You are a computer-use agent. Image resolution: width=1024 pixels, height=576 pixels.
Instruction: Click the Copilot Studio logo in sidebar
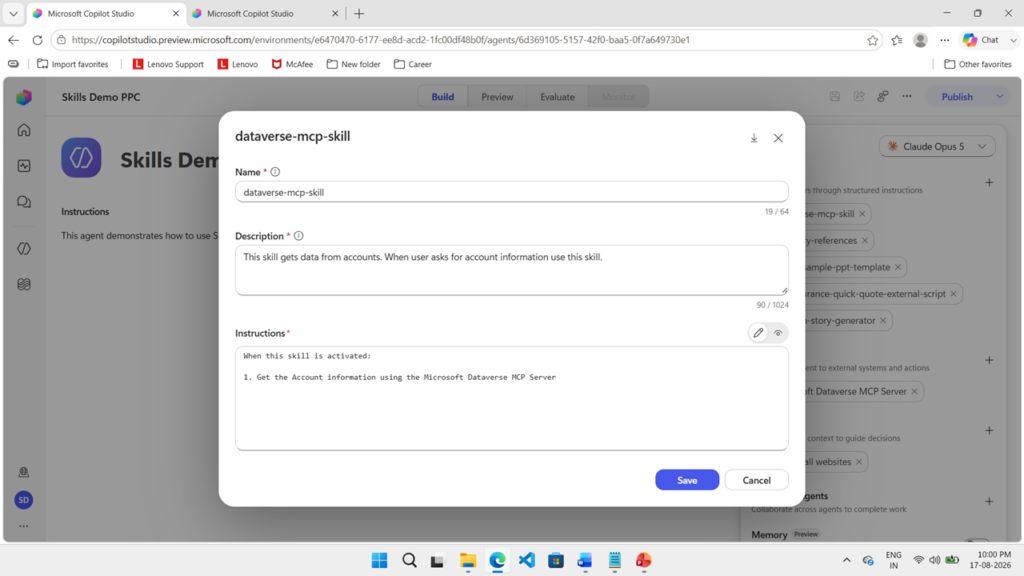(x=24, y=97)
